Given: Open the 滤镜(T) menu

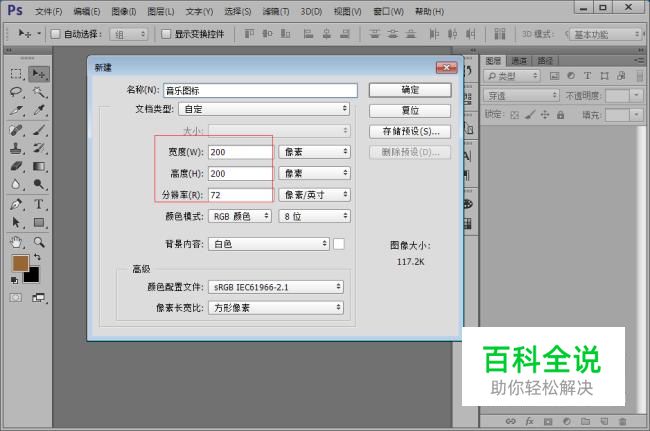Looking at the screenshot, I should [276, 12].
